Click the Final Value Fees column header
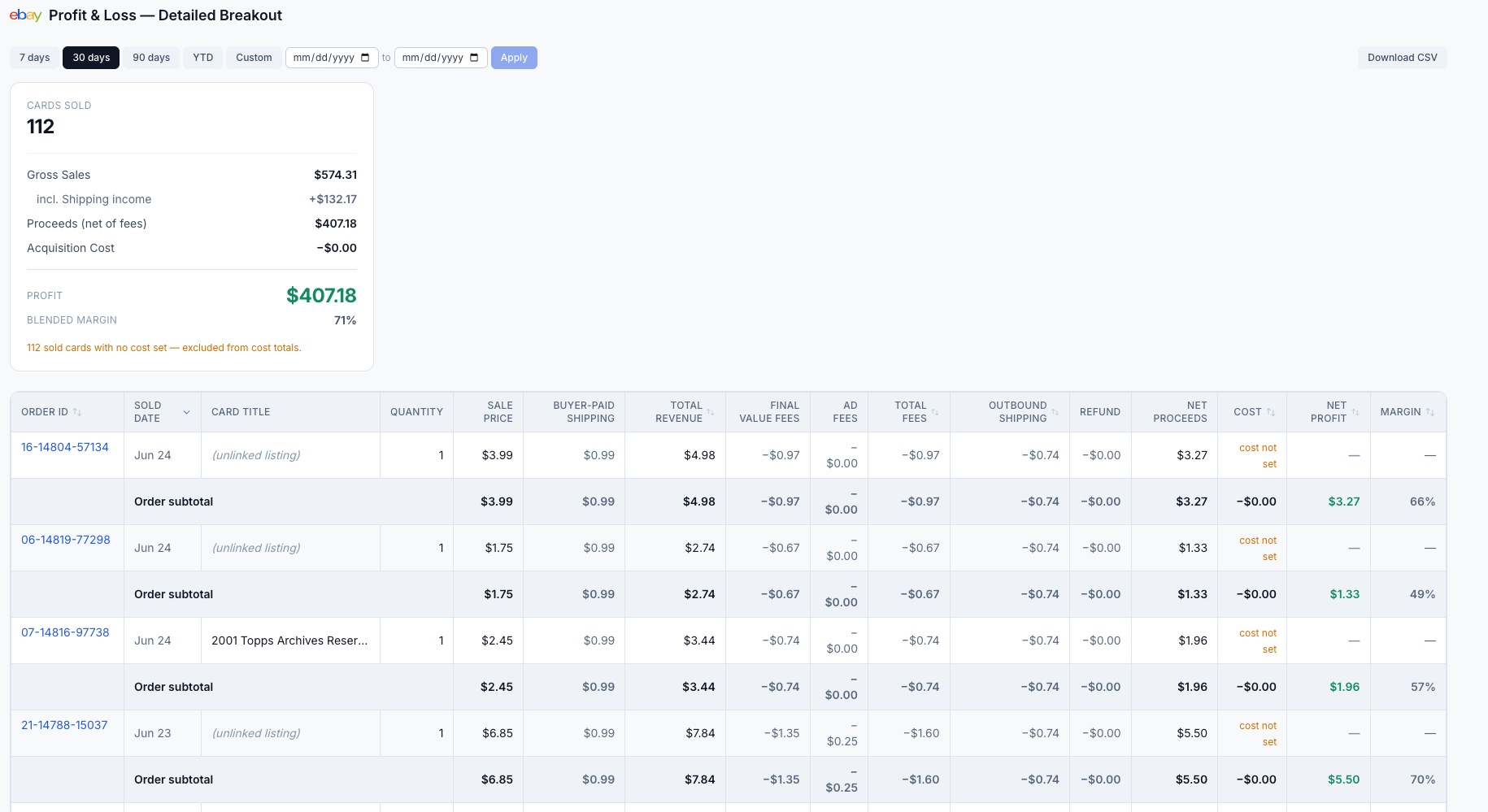This screenshot has height=812, width=1488. 769,412
